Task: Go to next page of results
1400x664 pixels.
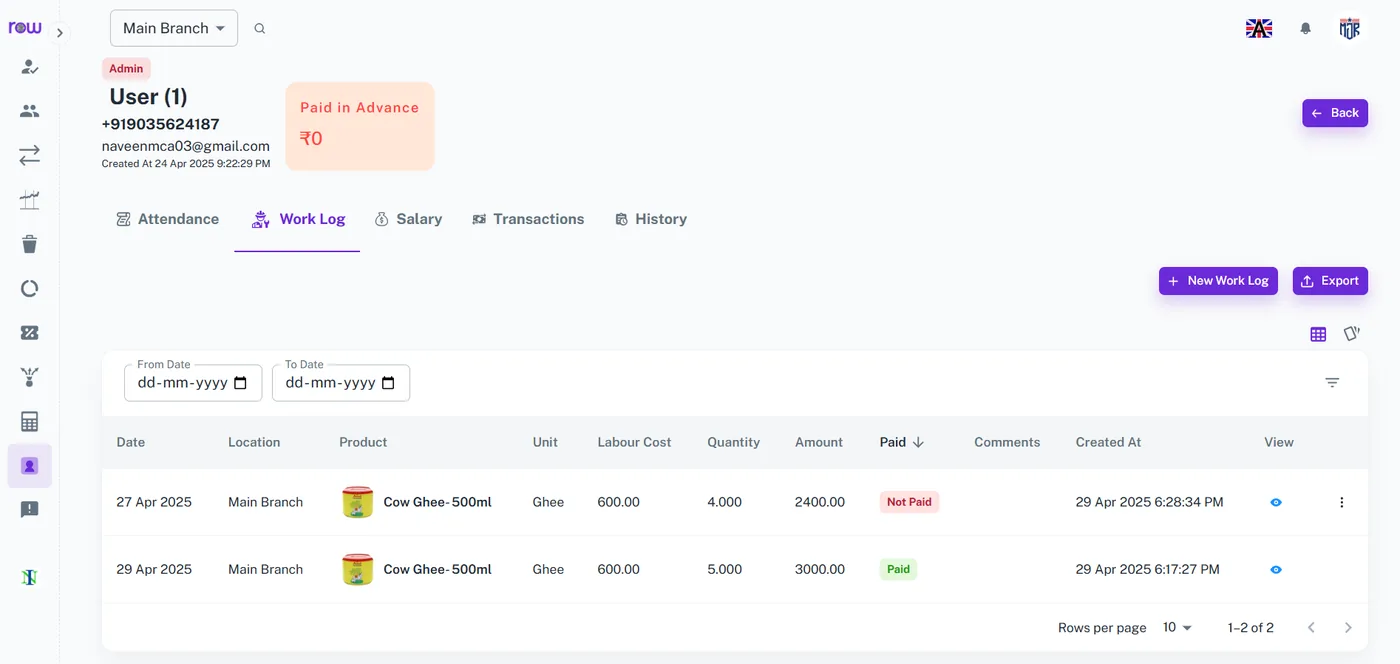Action: (1348, 628)
